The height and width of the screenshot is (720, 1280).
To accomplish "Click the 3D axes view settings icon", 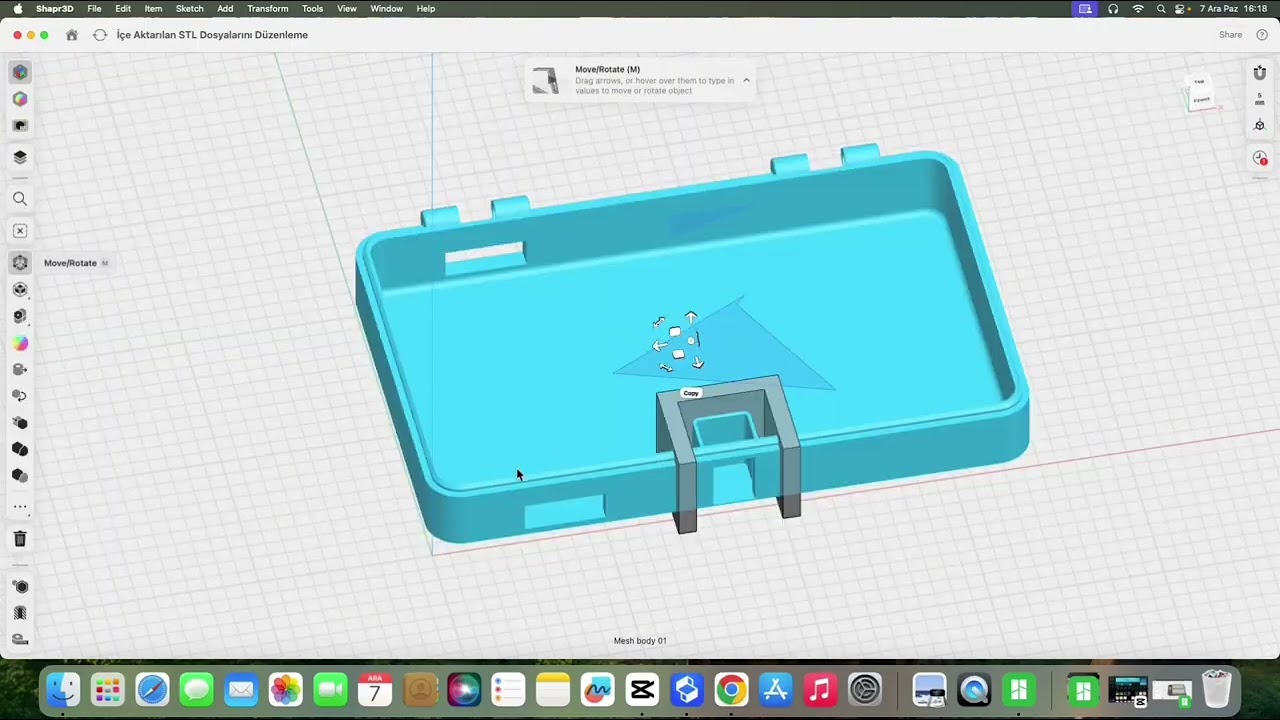I will click(x=1260, y=125).
